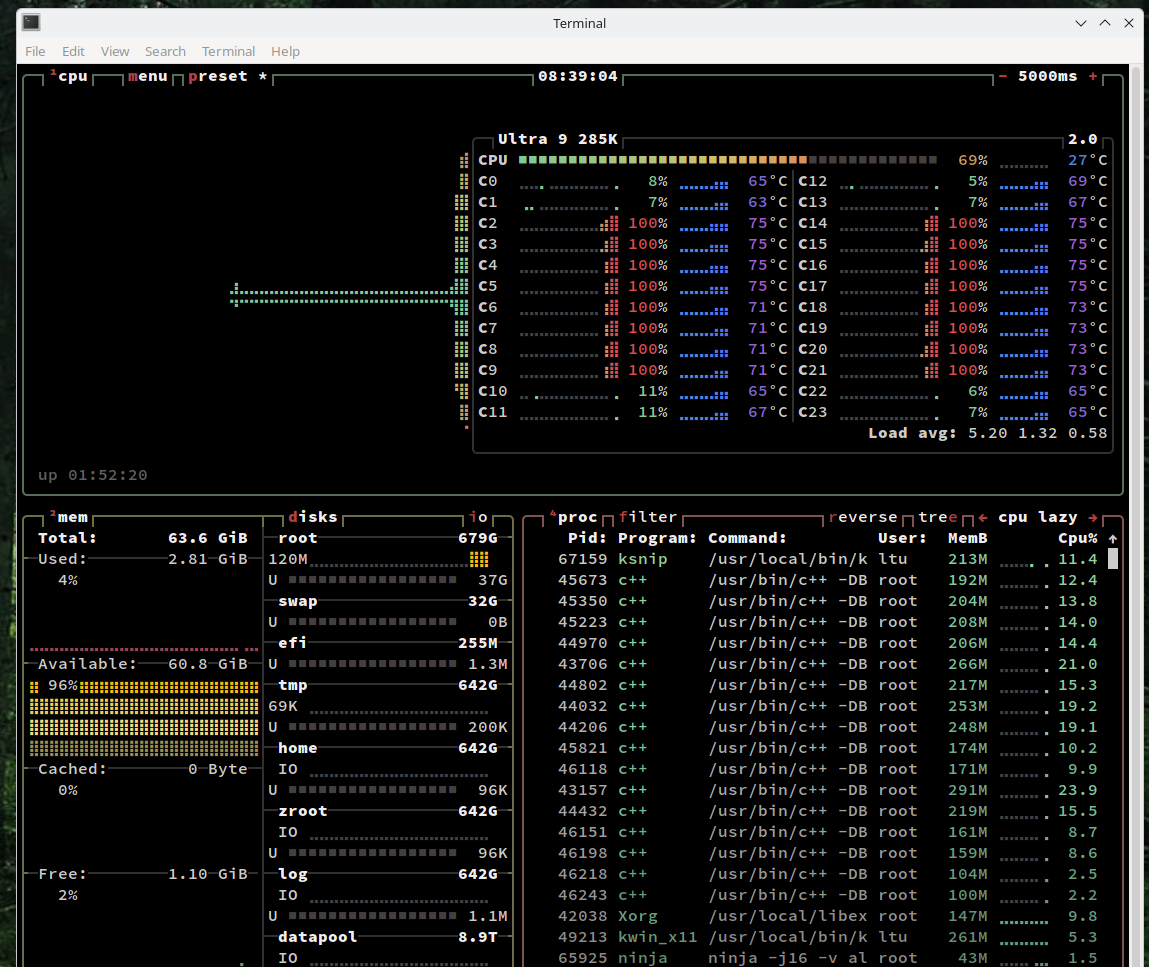Click the overall CPU usage bar

click(x=727, y=160)
